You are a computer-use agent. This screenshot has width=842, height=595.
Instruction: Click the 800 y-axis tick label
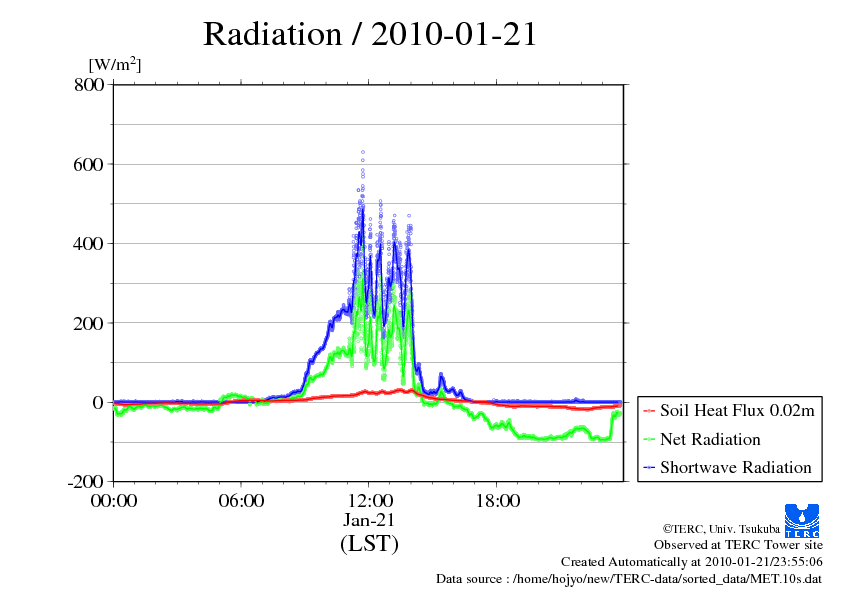click(x=89, y=85)
